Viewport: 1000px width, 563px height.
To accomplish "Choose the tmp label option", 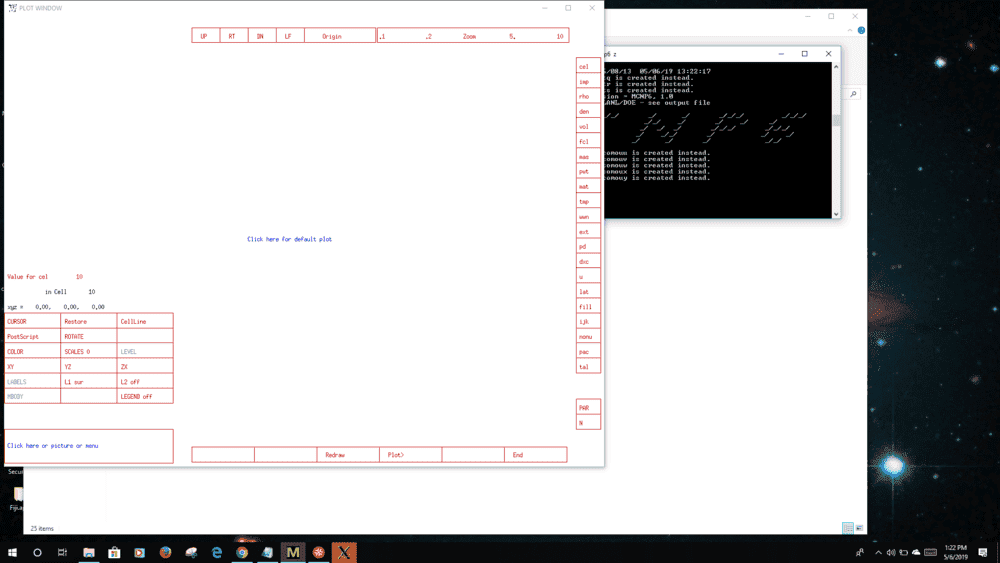I will (x=588, y=201).
